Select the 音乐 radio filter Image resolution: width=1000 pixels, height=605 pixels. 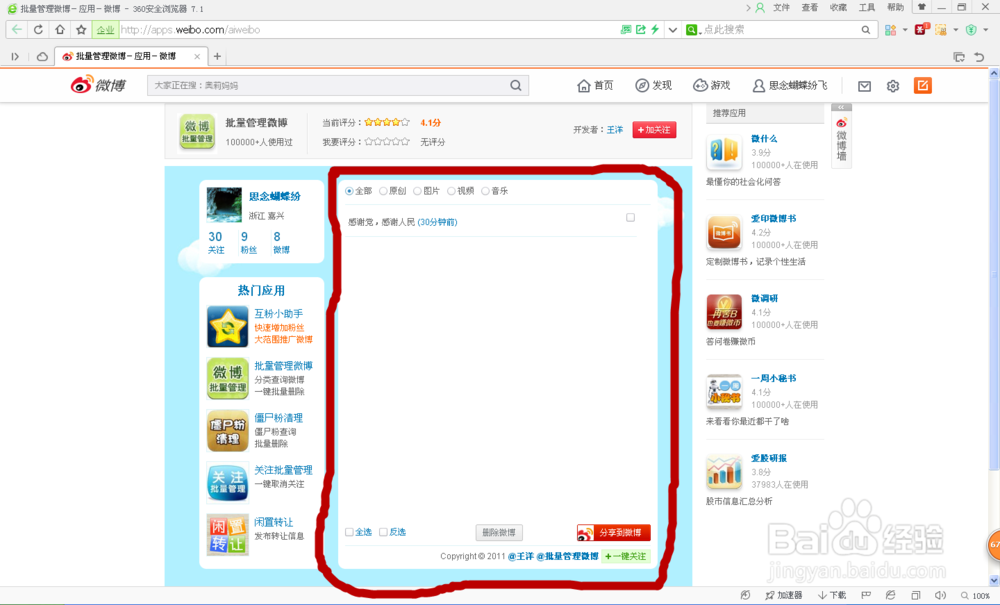pyautogui.click(x=485, y=191)
